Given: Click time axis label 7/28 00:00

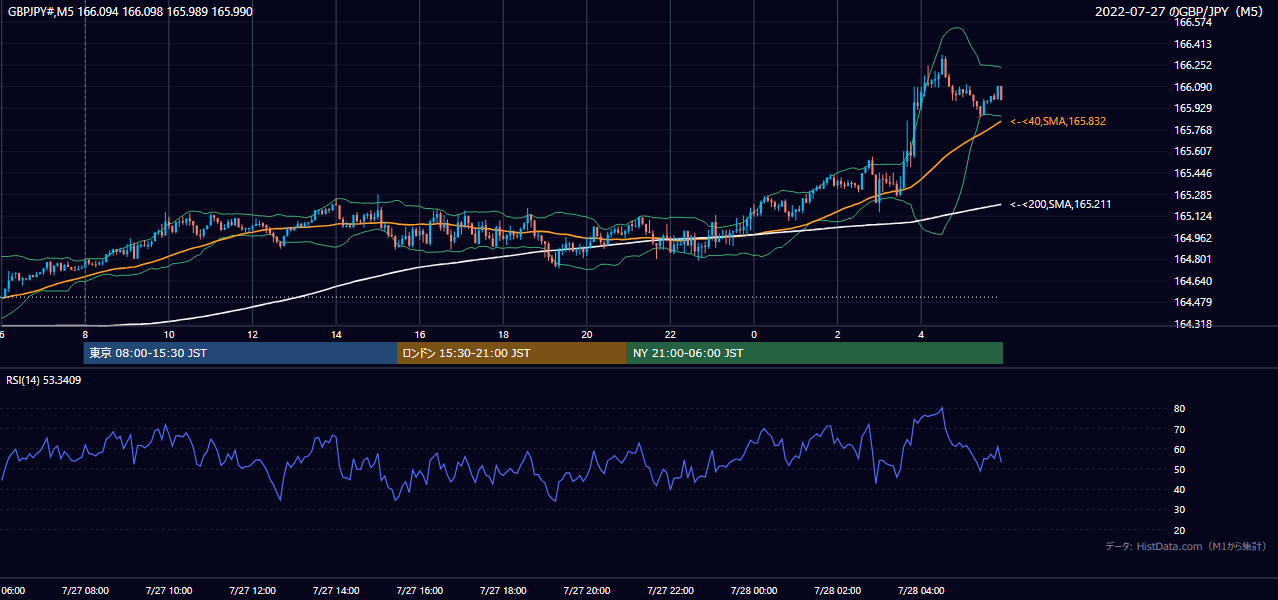Looking at the screenshot, I should point(754,591).
